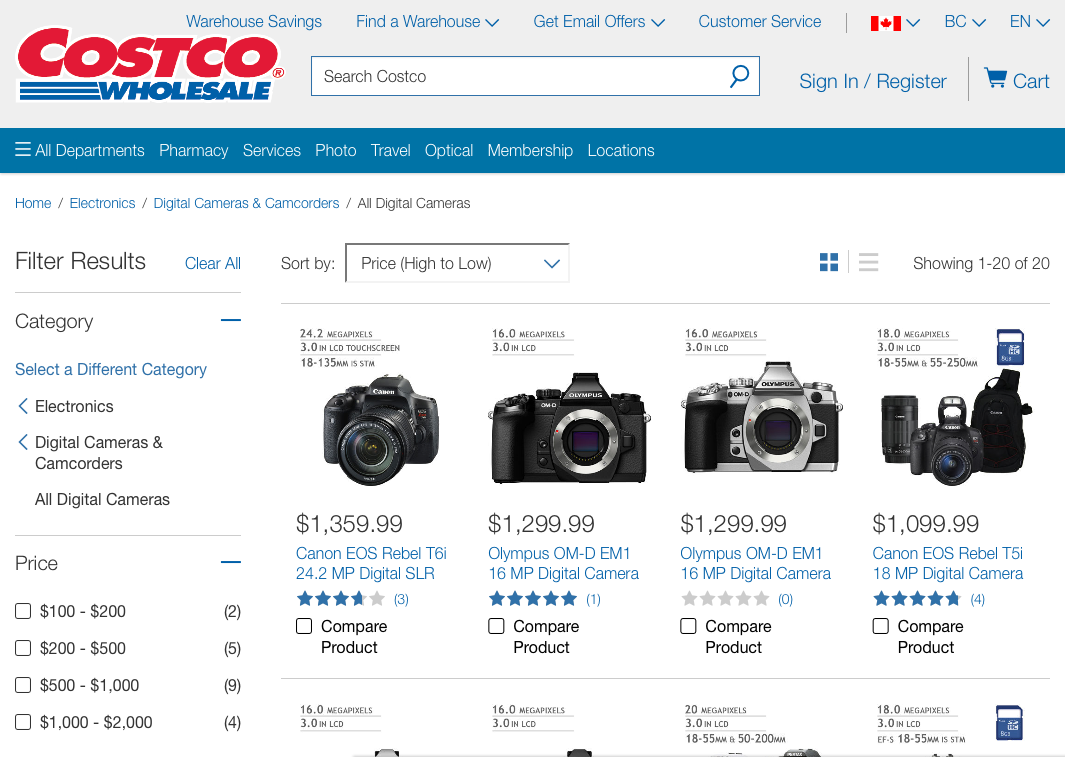Check the $100 - $200 price filter
This screenshot has width=1065, height=757.
click(x=23, y=611)
